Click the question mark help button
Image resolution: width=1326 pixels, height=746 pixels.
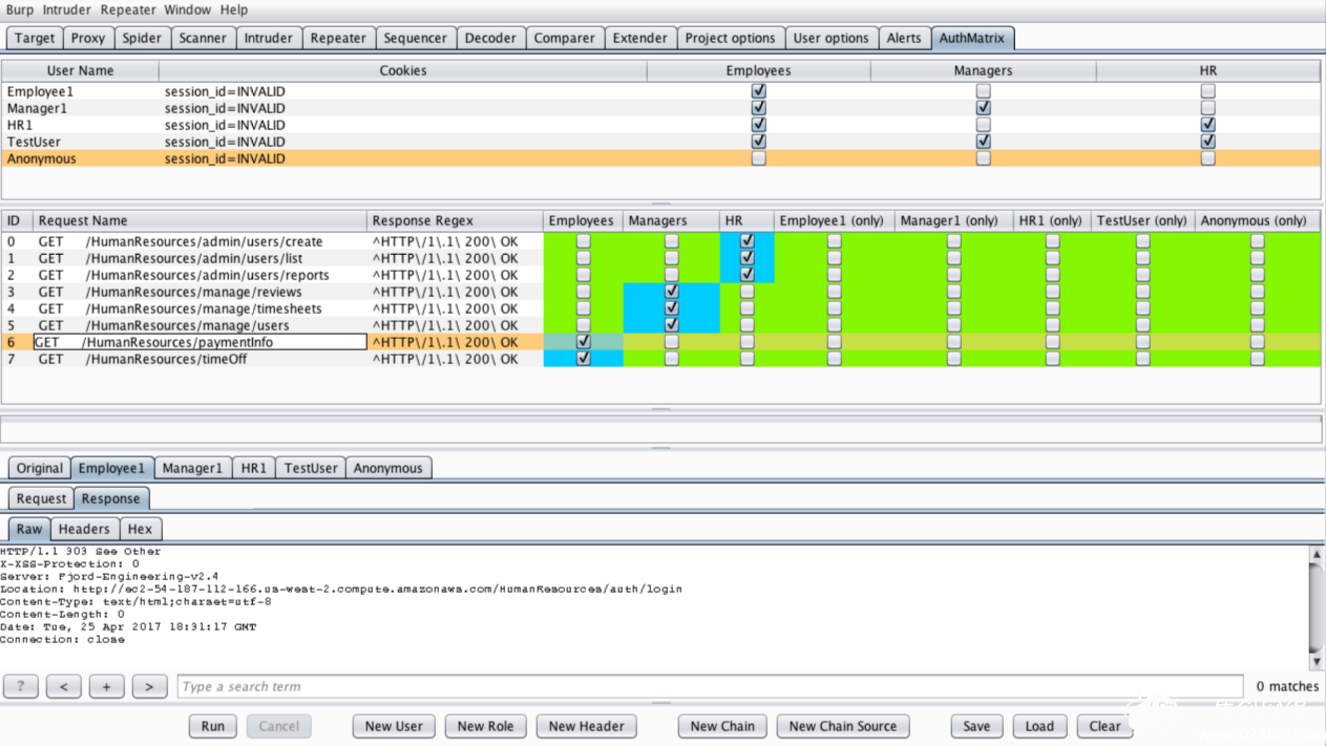[21, 687]
